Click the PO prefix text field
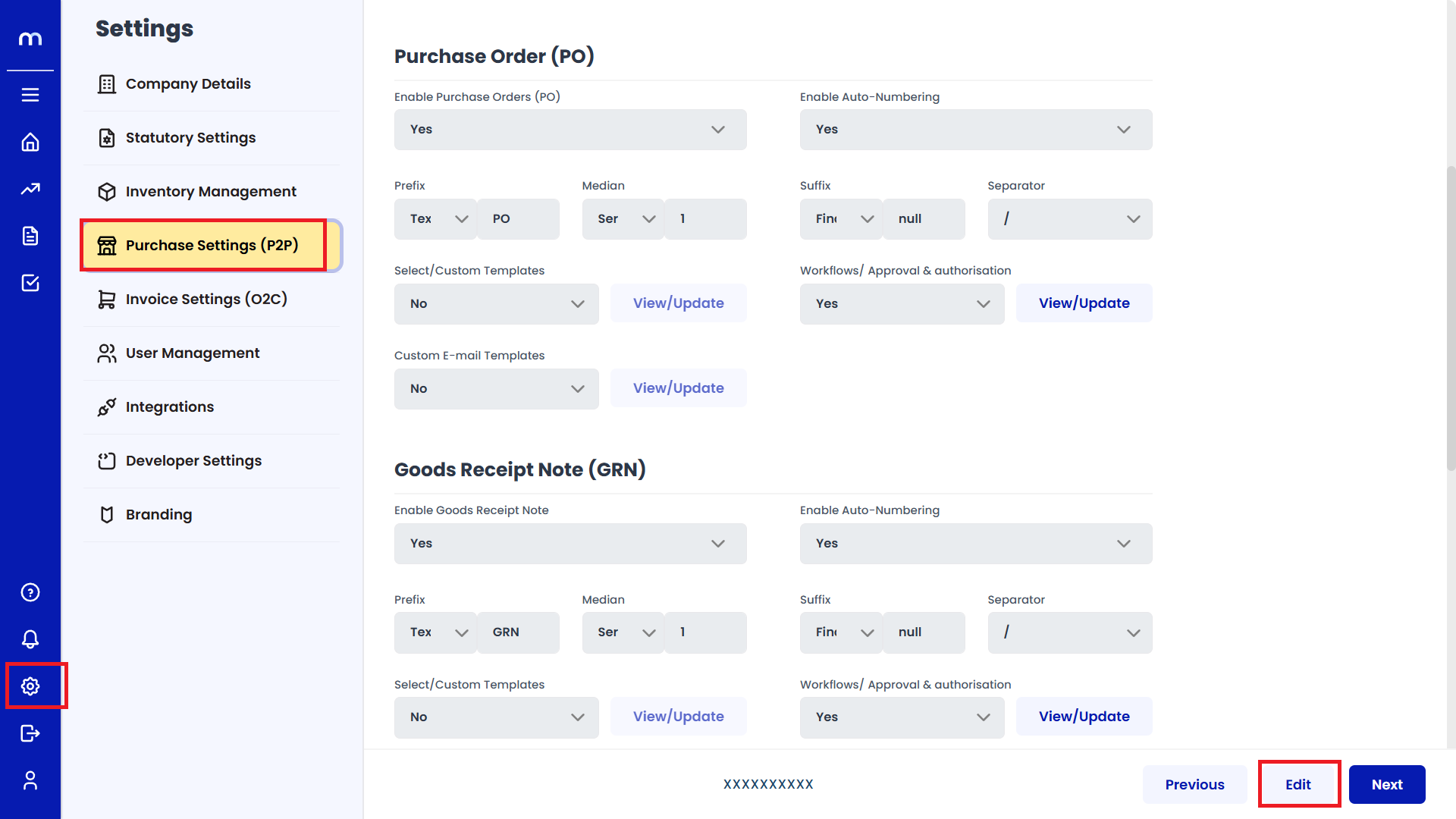The image size is (1456, 819). [x=519, y=219]
